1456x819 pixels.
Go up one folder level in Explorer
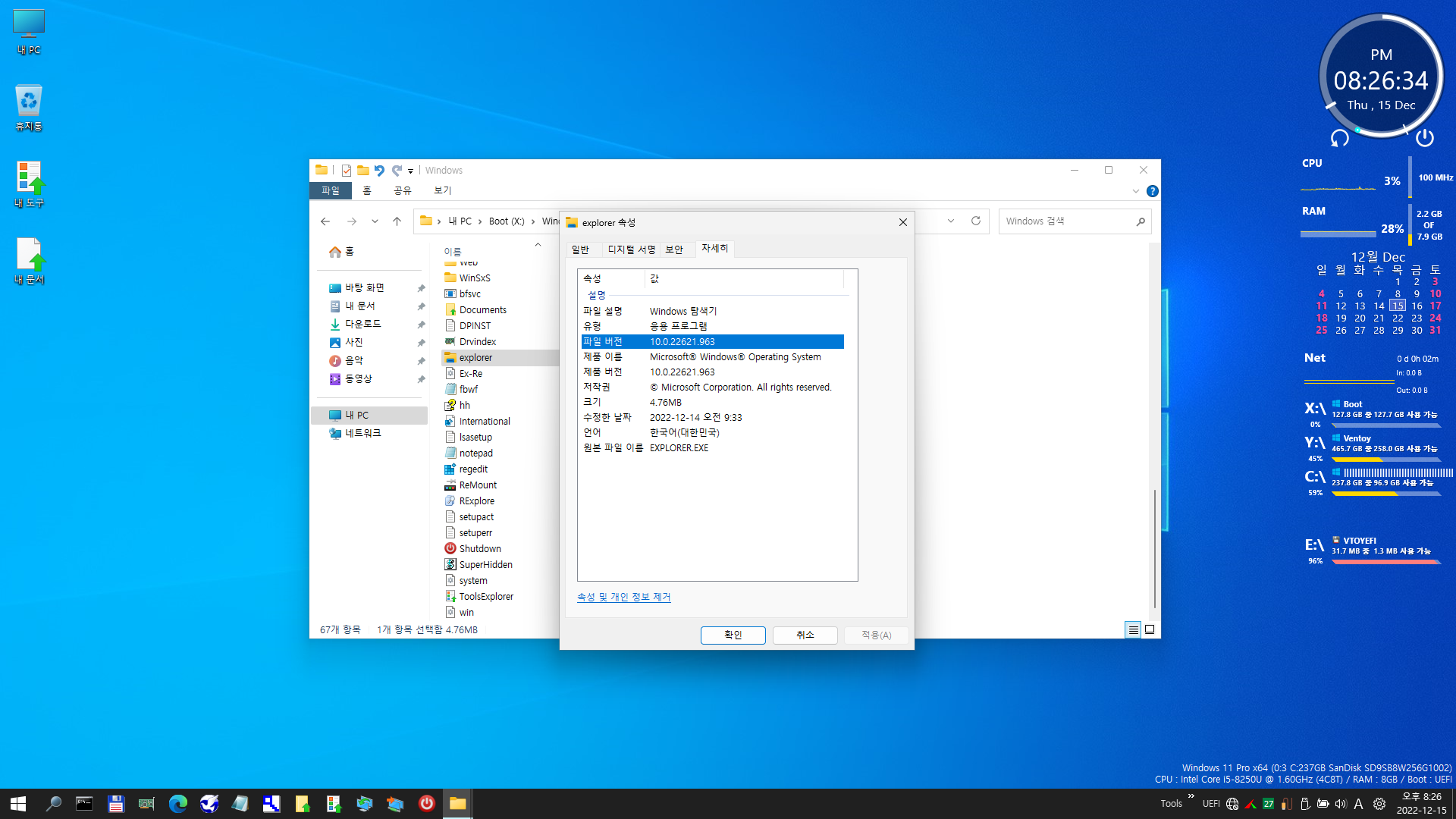[397, 221]
